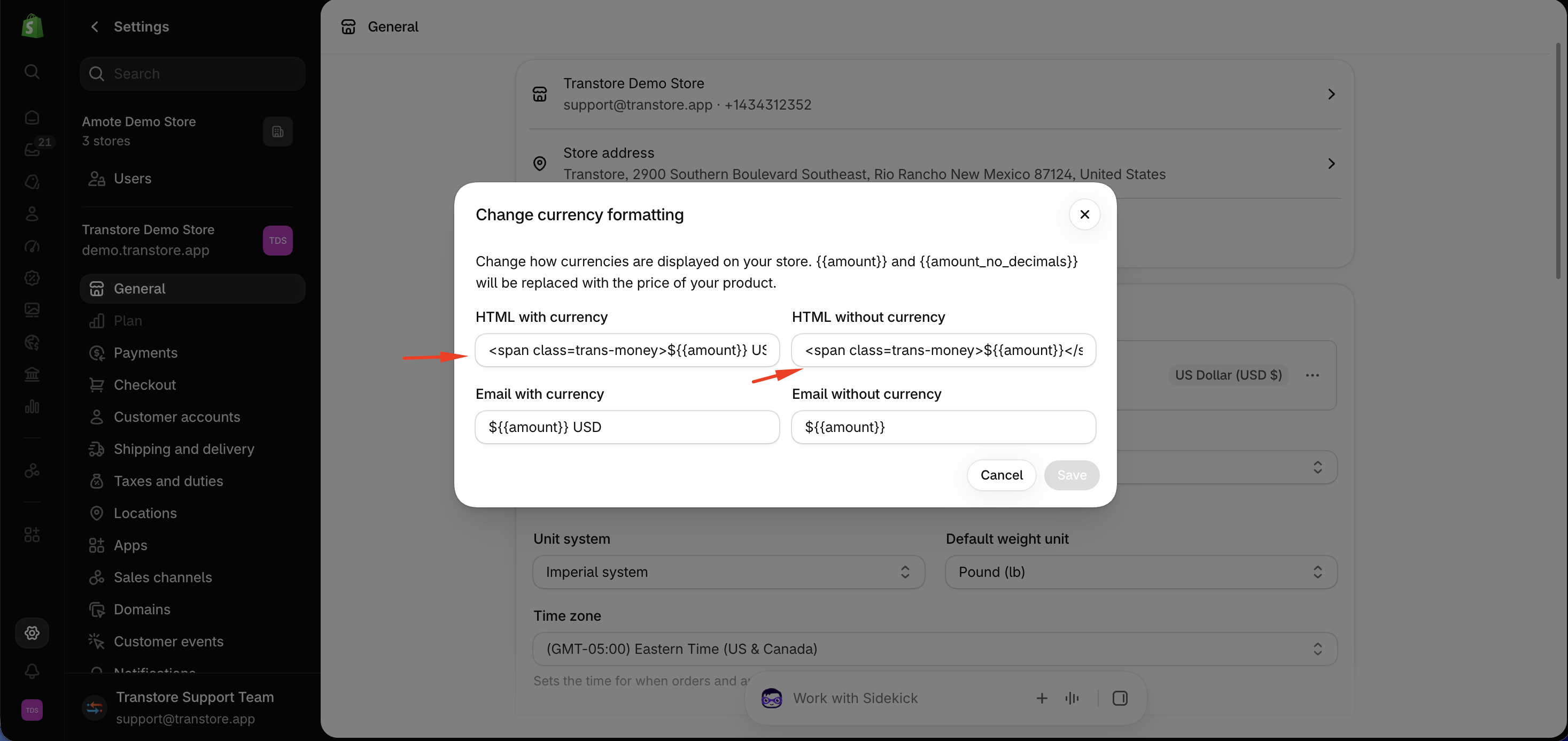This screenshot has height=741, width=1568.
Task: Open the Default weight unit dropdown
Action: [1140, 572]
